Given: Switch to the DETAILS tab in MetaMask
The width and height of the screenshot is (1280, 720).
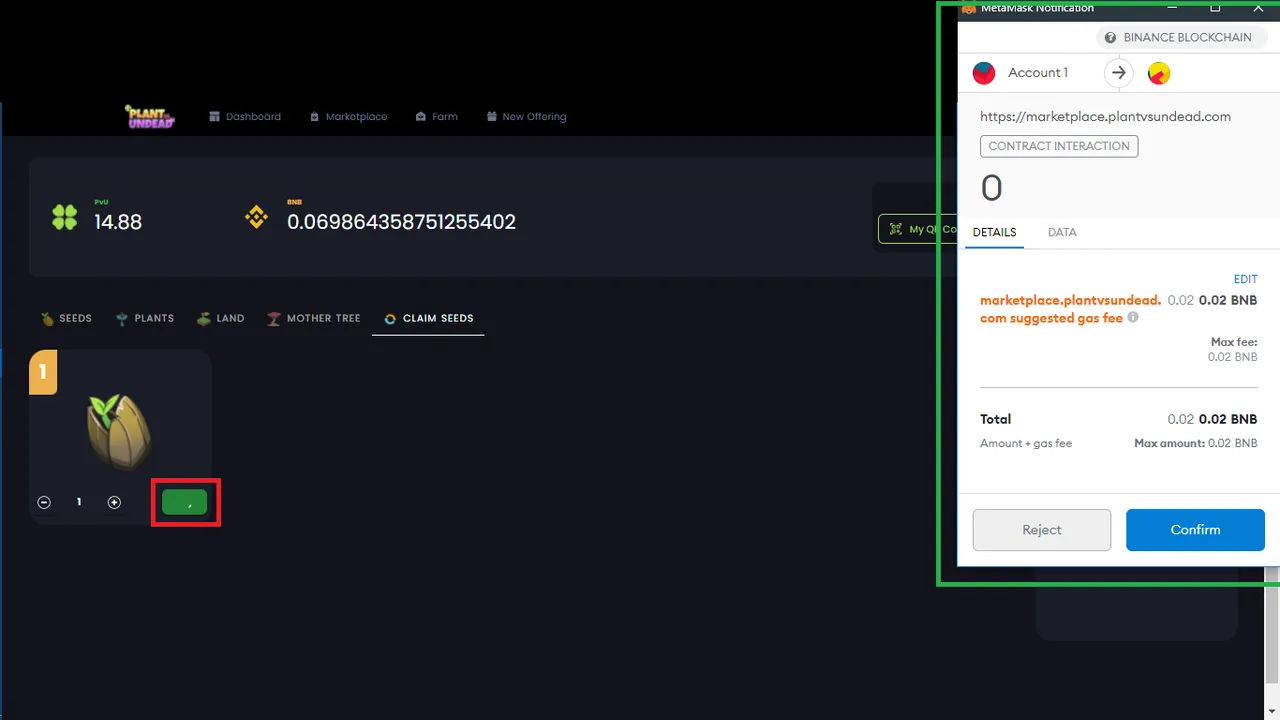Looking at the screenshot, I should coord(994,232).
